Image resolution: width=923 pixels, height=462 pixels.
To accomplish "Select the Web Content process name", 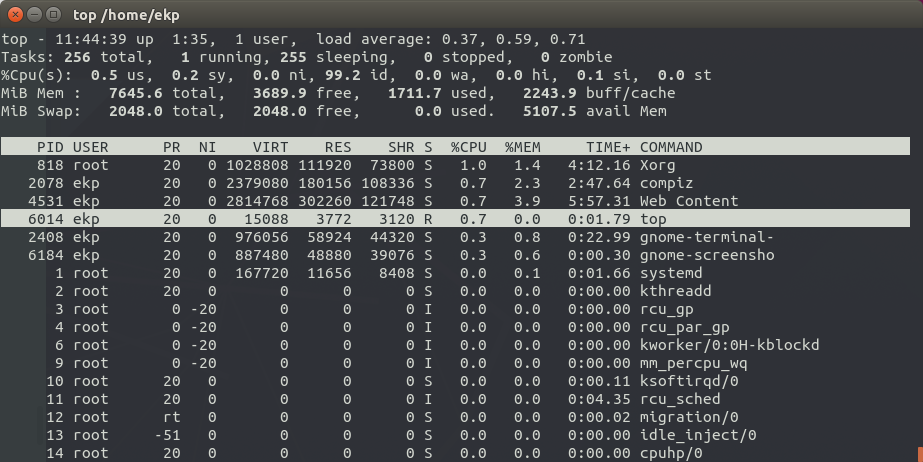I will point(689,201).
